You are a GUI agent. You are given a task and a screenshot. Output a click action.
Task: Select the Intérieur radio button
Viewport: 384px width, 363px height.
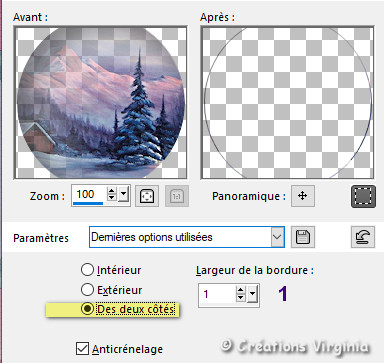[x=87, y=269]
